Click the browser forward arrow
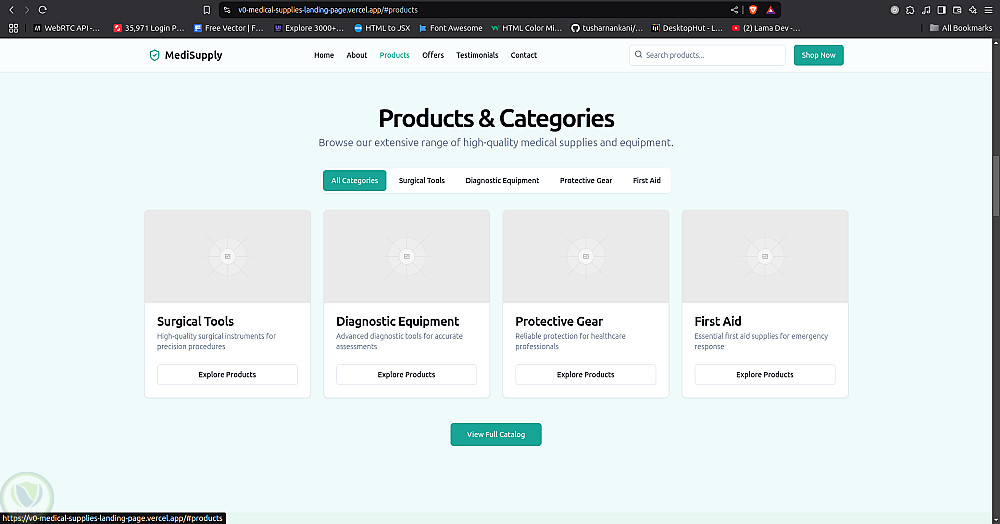 tap(27, 10)
